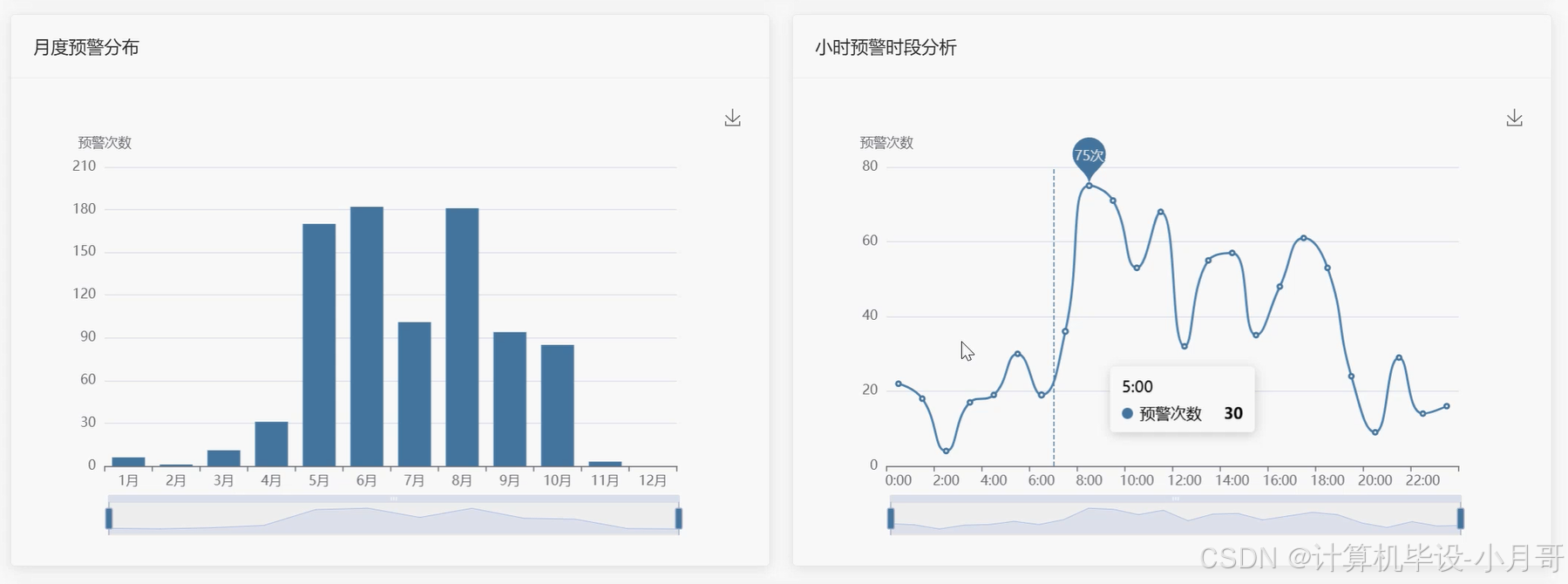Click the 0:00 data point on line chart
This screenshot has width=1568, height=584.
click(899, 384)
